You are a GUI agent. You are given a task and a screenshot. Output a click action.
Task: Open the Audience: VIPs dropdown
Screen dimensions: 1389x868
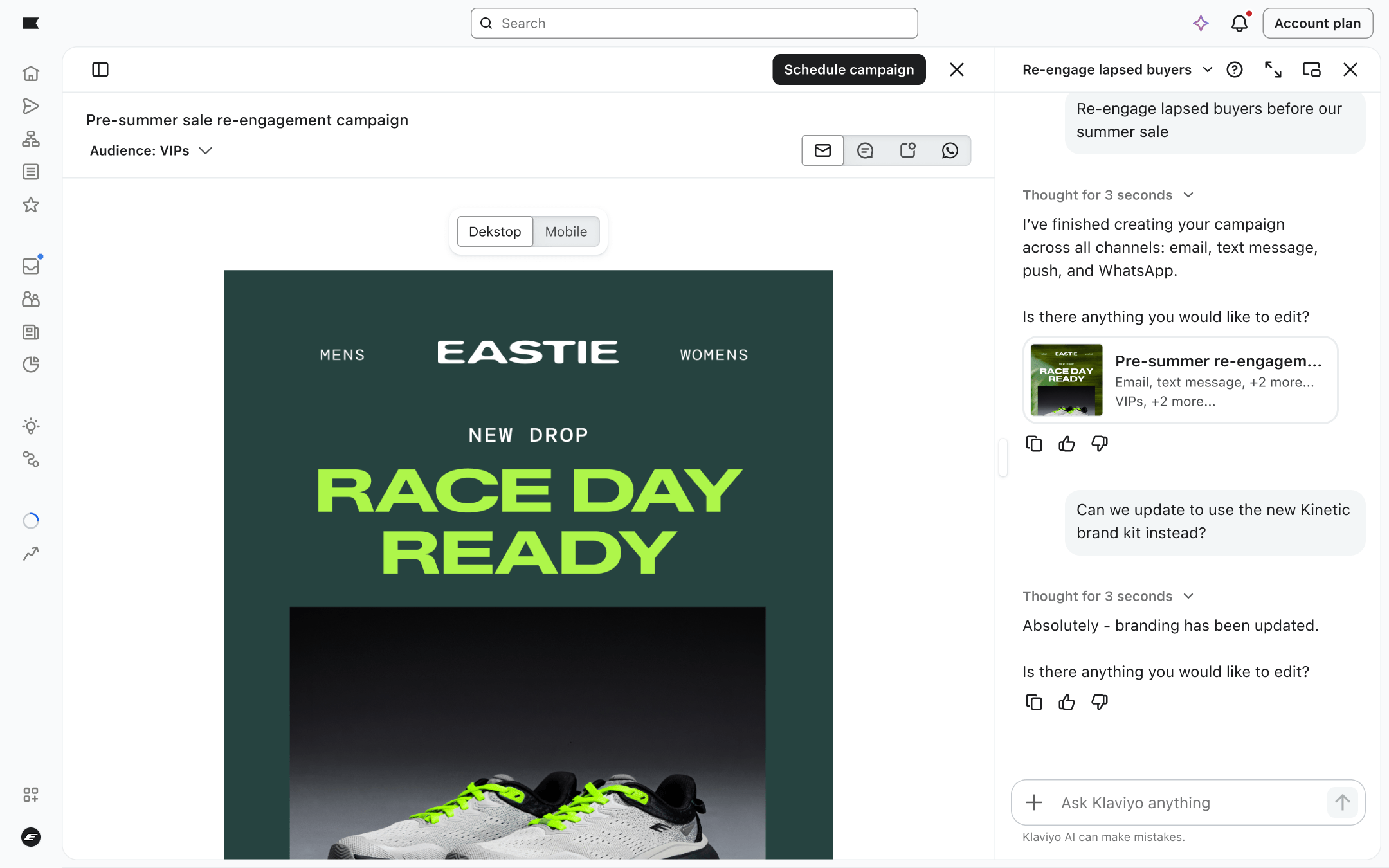pyautogui.click(x=151, y=150)
